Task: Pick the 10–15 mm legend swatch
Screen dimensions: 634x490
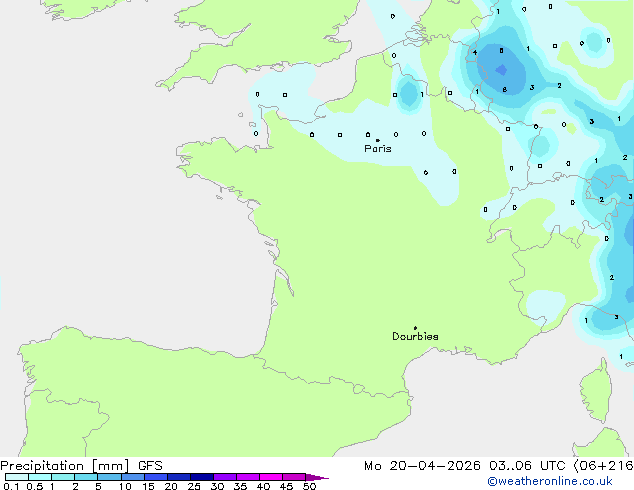Action: point(133,477)
